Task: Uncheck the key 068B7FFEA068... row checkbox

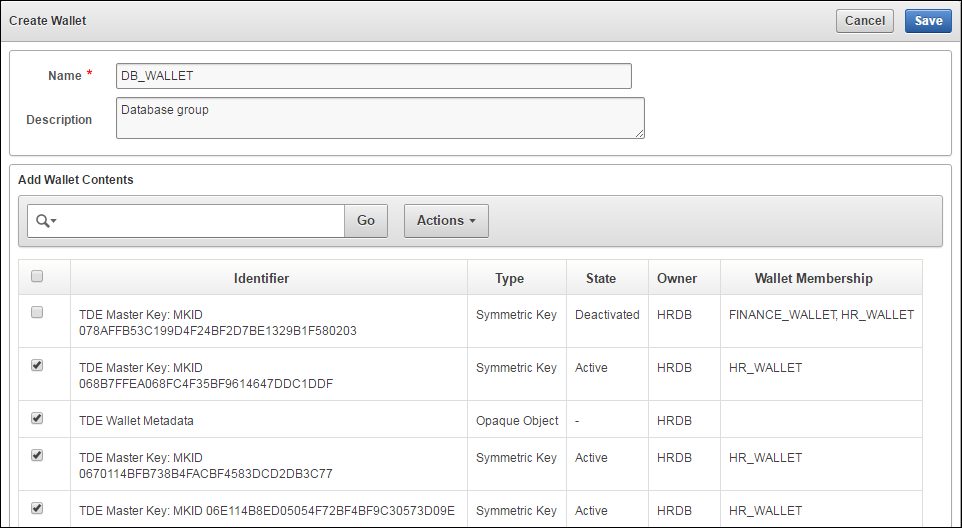Action: click(37, 365)
